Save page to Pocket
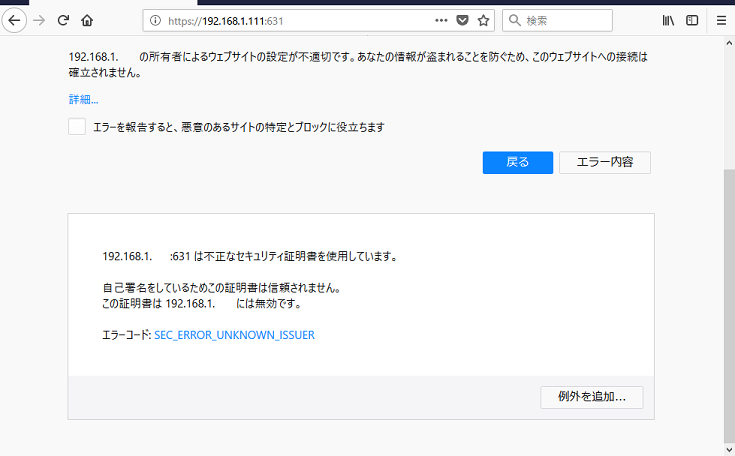 coord(463,20)
